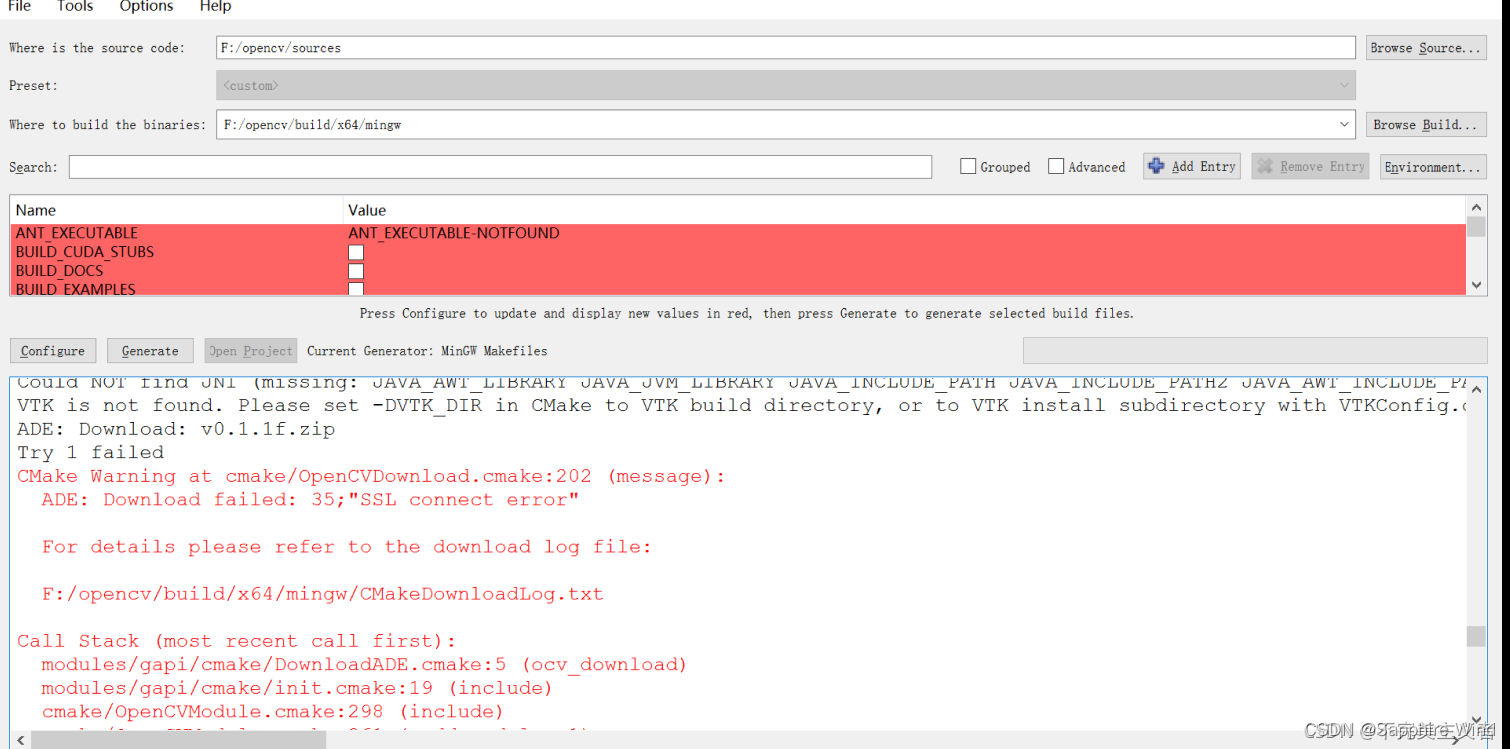Click the Configure button
The image size is (1510, 749).
pyautogui.click(x=53, y=351)
